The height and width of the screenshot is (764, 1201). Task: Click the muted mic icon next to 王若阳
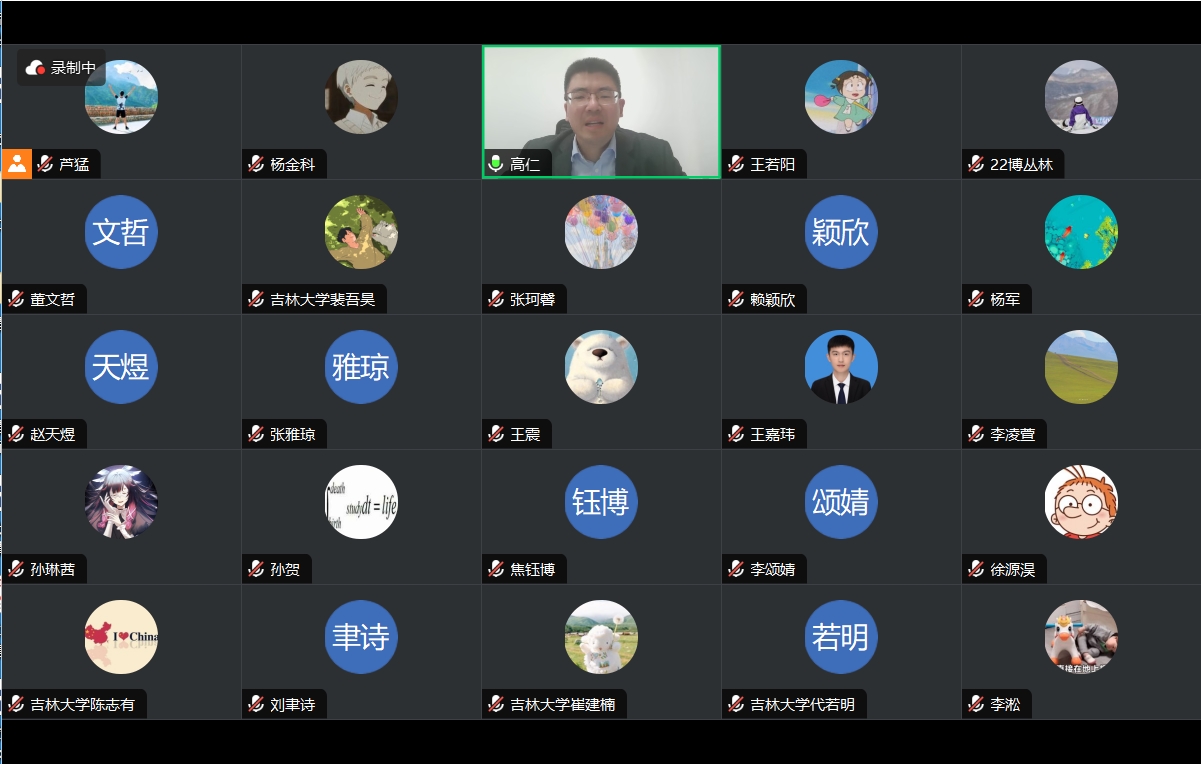[736, 164]
